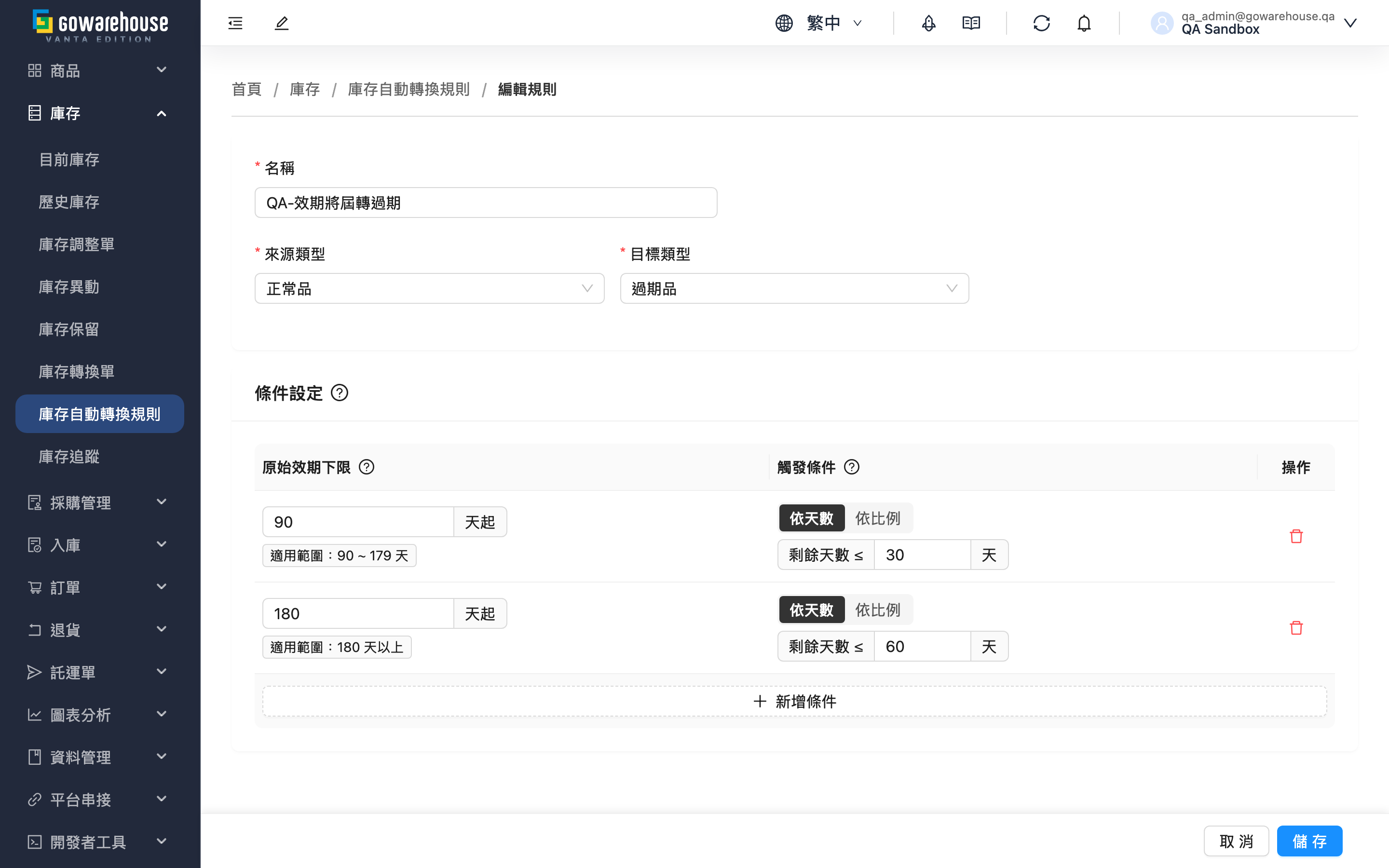Click the 庫存 breadcrumb link

(305, 89)
